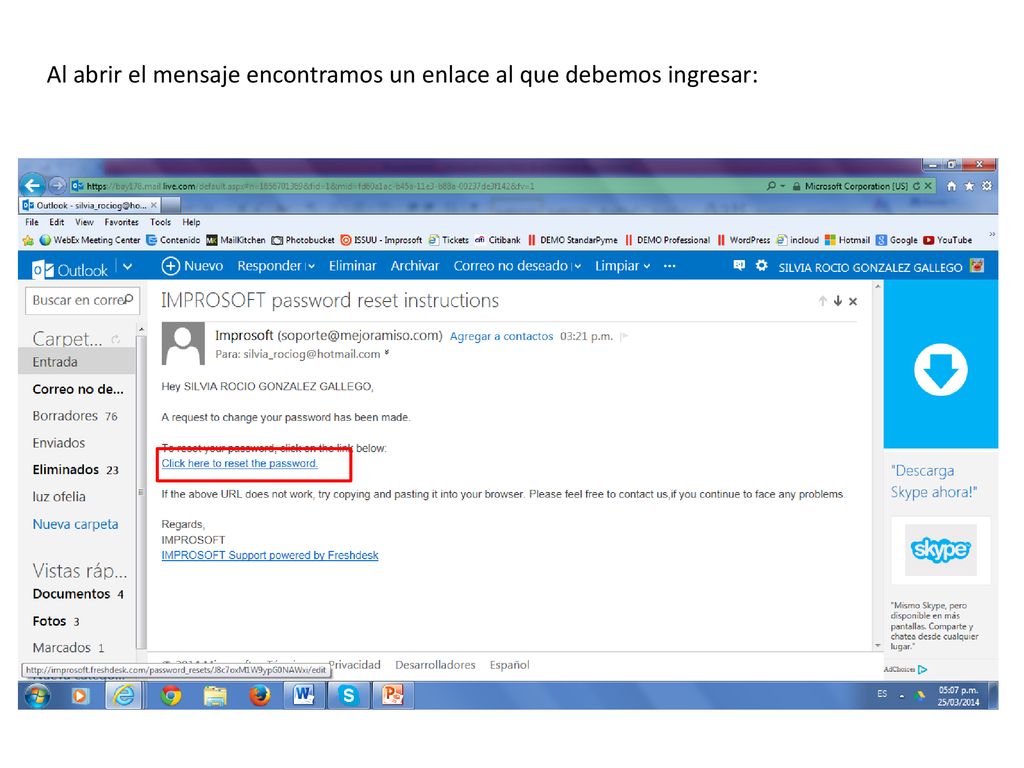Open the Entrada folder
The height and width of the screenshot is (768, 1024).
[x=76, y=362]
